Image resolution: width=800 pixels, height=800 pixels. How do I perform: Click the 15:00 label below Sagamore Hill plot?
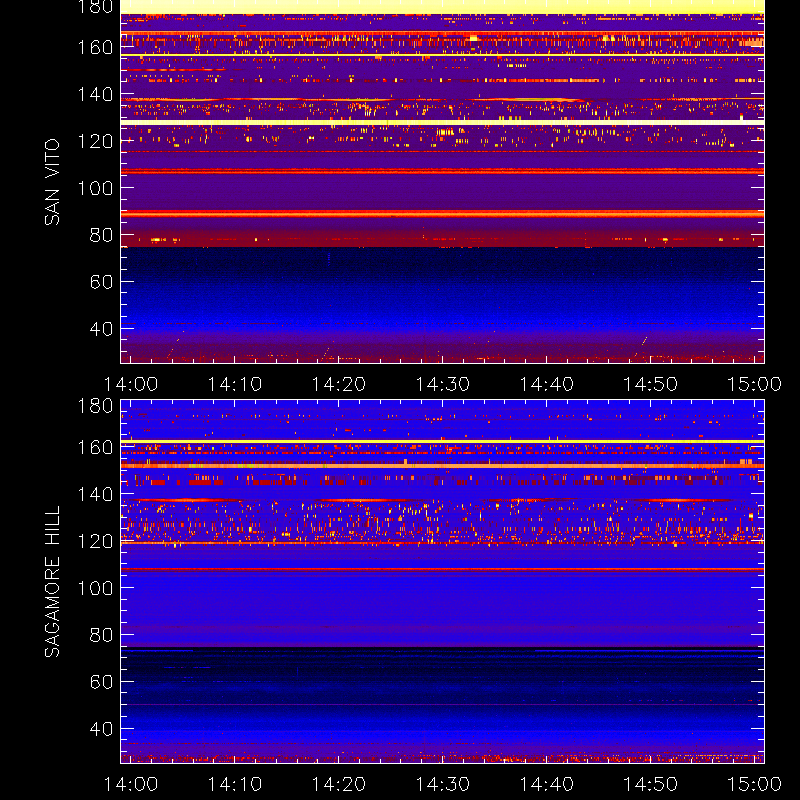754,784
